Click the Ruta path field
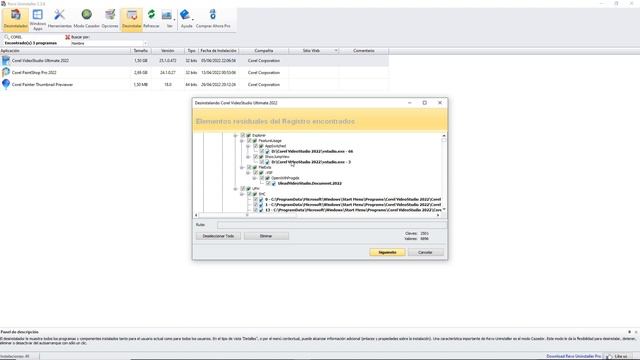Image resolution: width=640 pixels, height=360 pixels. (331, 225)
